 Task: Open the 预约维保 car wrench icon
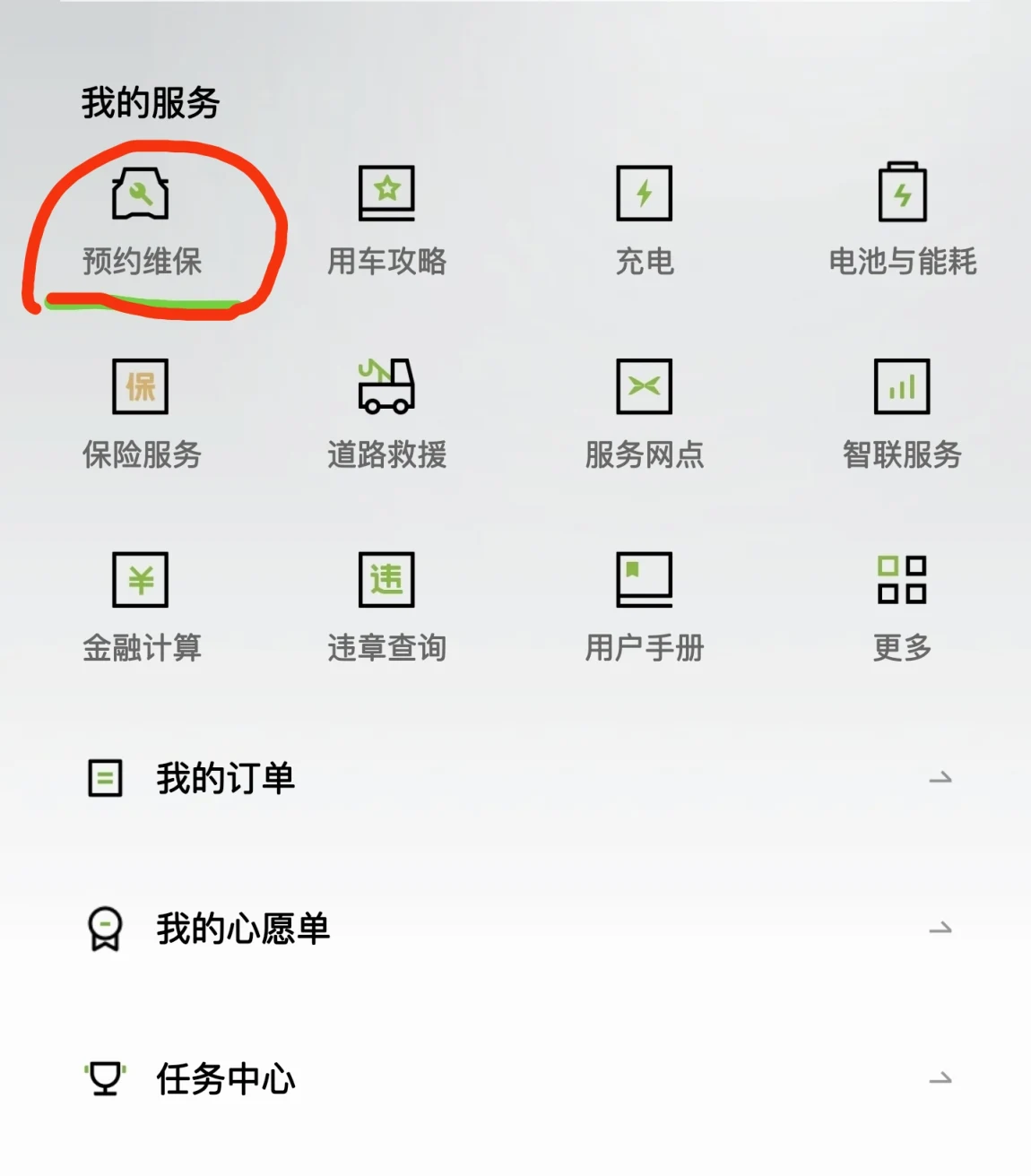(x=141, y=193)
